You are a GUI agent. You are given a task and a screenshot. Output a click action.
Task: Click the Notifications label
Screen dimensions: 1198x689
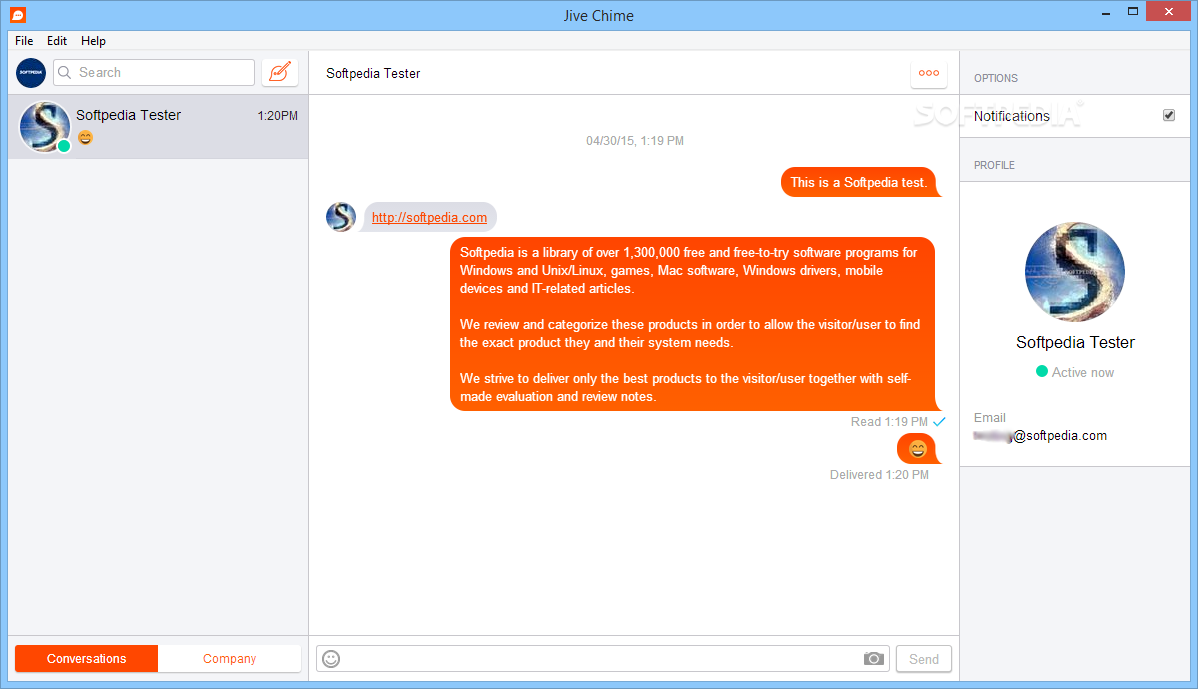click(1012, 116)
